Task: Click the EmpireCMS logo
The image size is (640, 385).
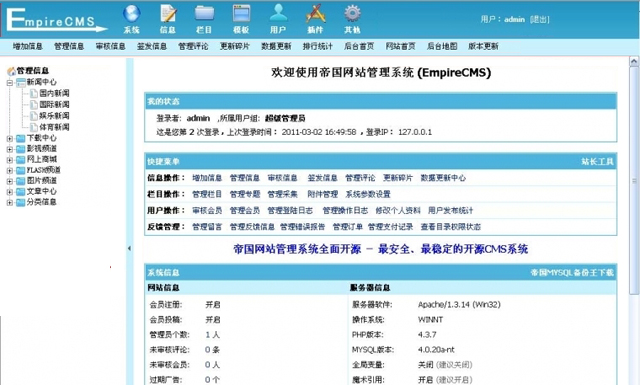Action: coord(57,20)
